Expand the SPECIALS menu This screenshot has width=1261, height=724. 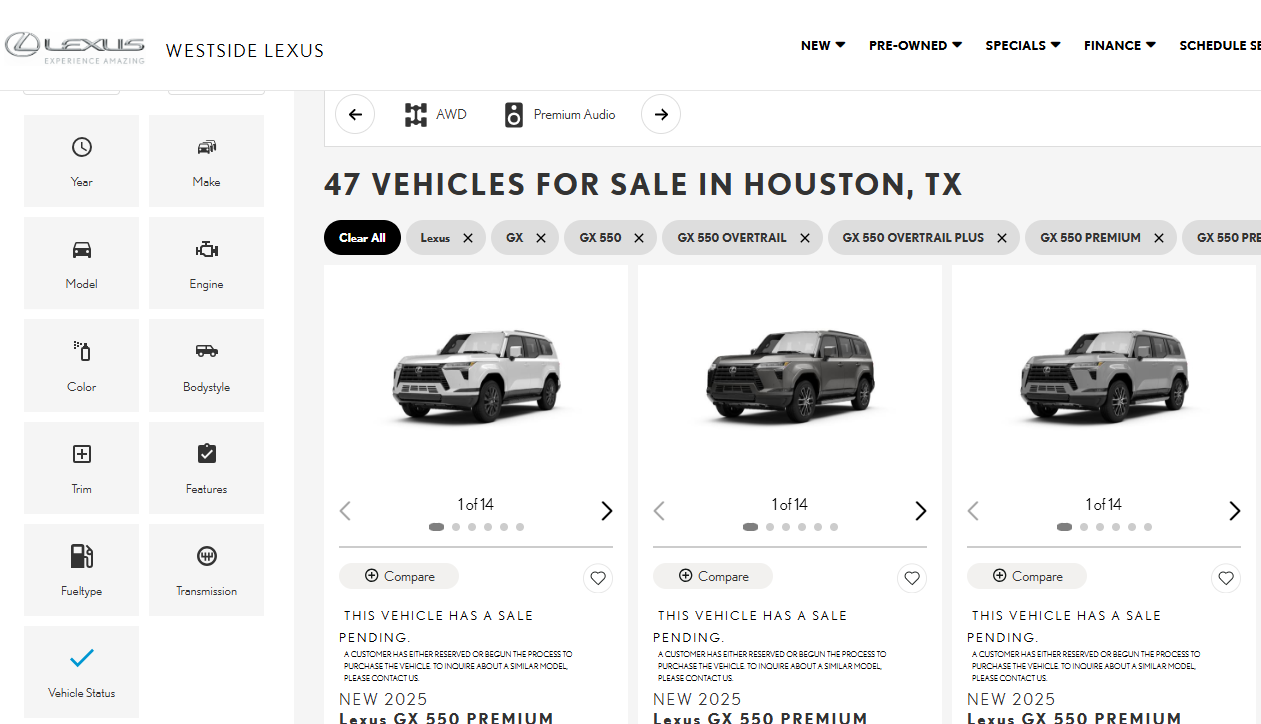coord(1023,45)
